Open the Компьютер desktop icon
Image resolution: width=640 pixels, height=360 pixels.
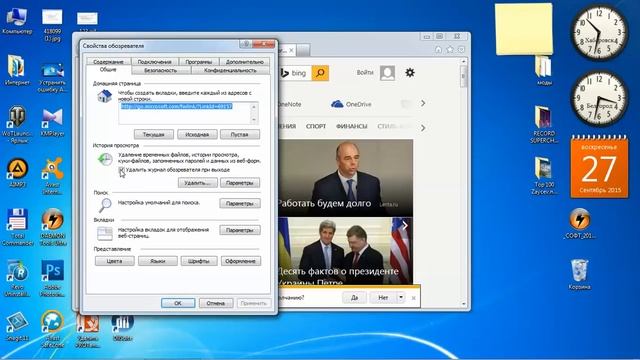tap(17, 21)
